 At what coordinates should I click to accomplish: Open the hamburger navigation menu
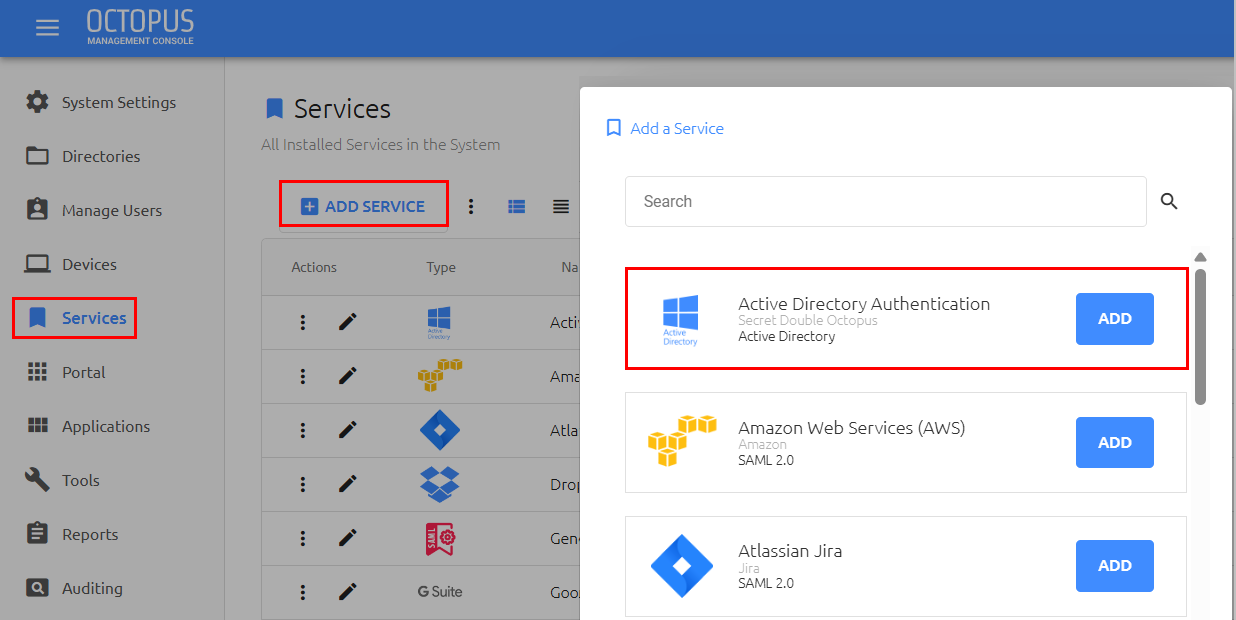click(47, 28)
